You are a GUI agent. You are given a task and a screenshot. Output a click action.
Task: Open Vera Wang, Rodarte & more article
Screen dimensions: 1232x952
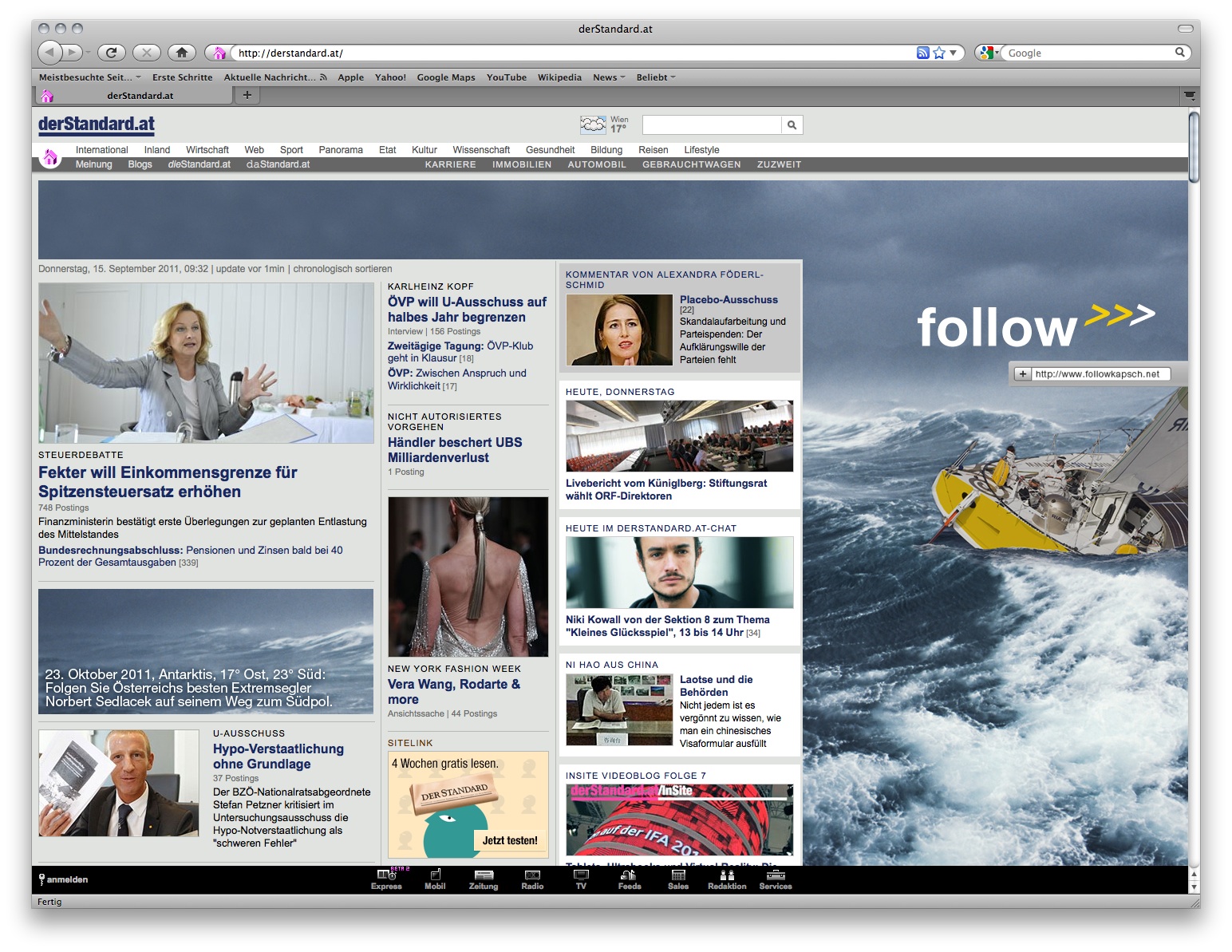(454, 692)
